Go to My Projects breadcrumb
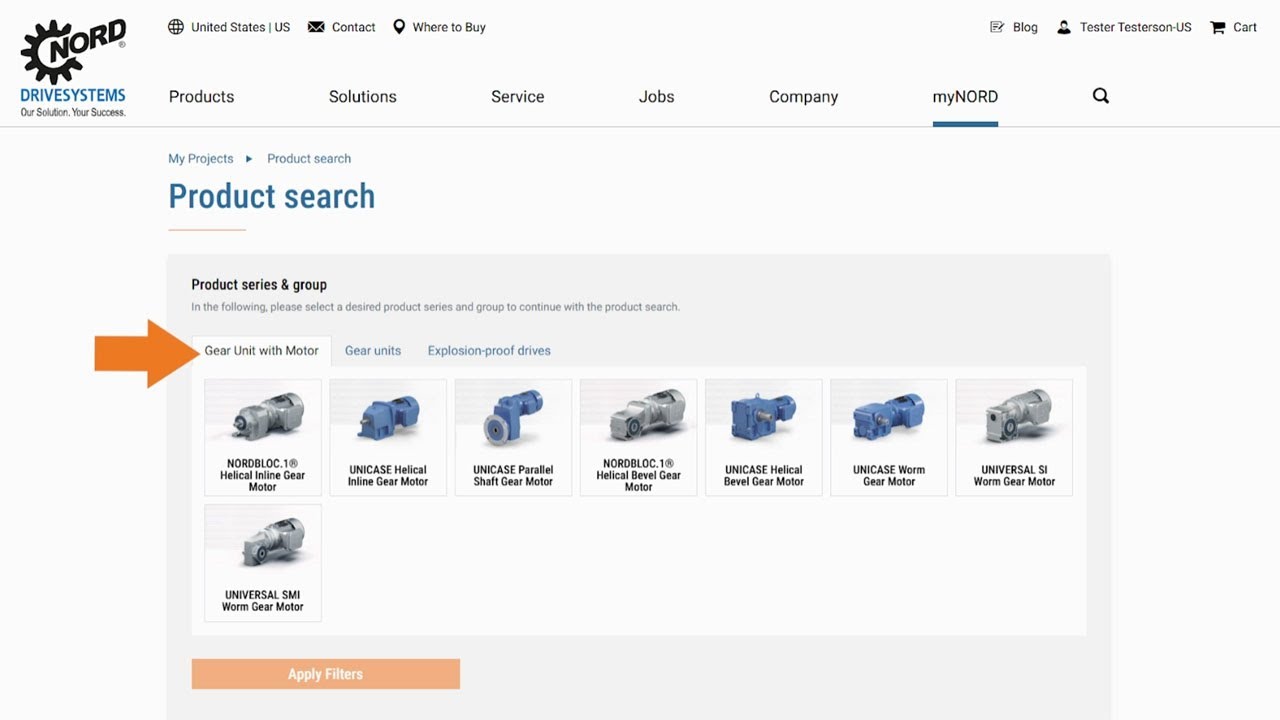The height and width of the screenshot is (720, 1280). tap(201, 159)
